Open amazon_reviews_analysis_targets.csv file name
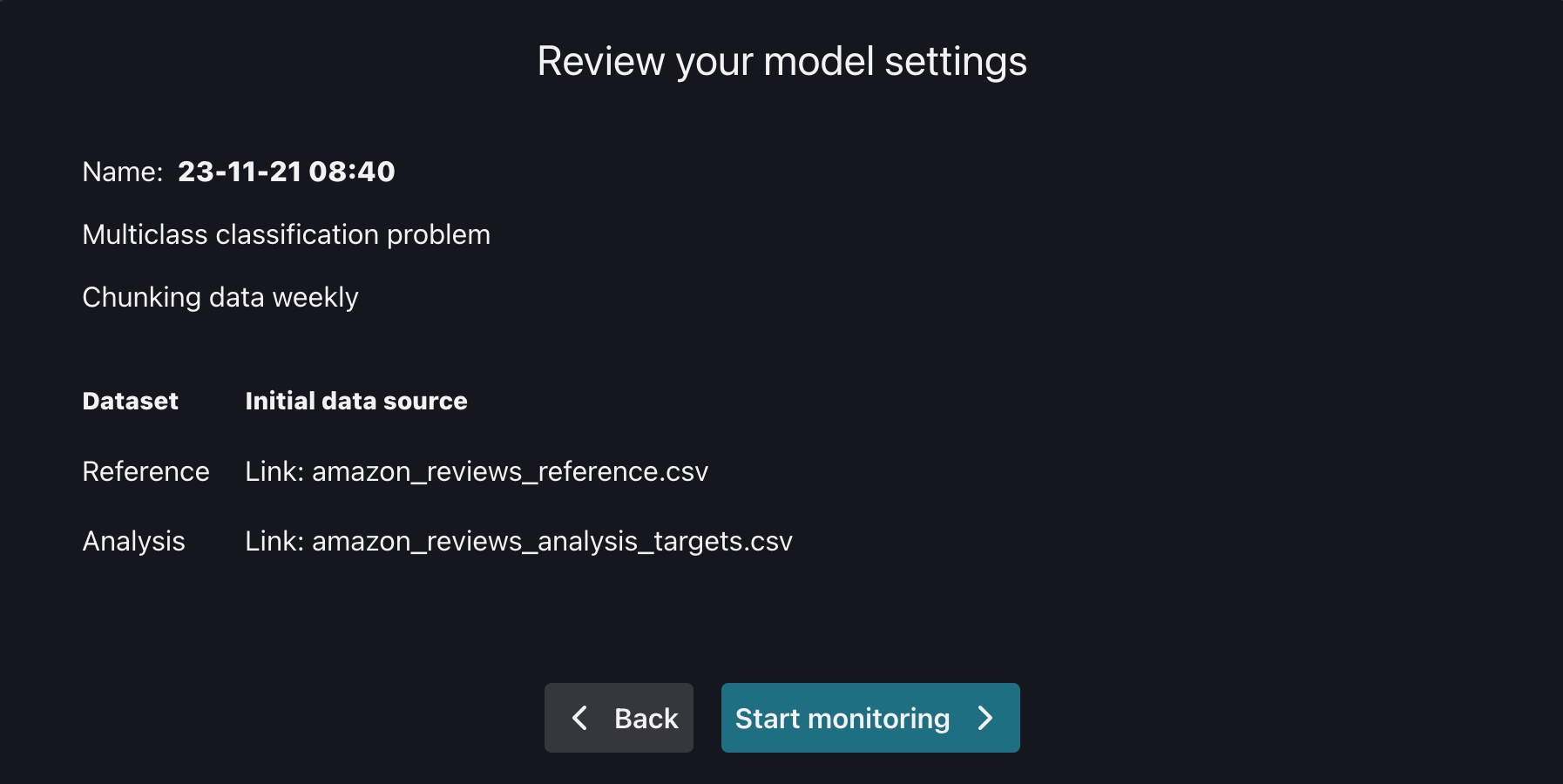This screenshot has height=784, width=1563. [552, 541]
